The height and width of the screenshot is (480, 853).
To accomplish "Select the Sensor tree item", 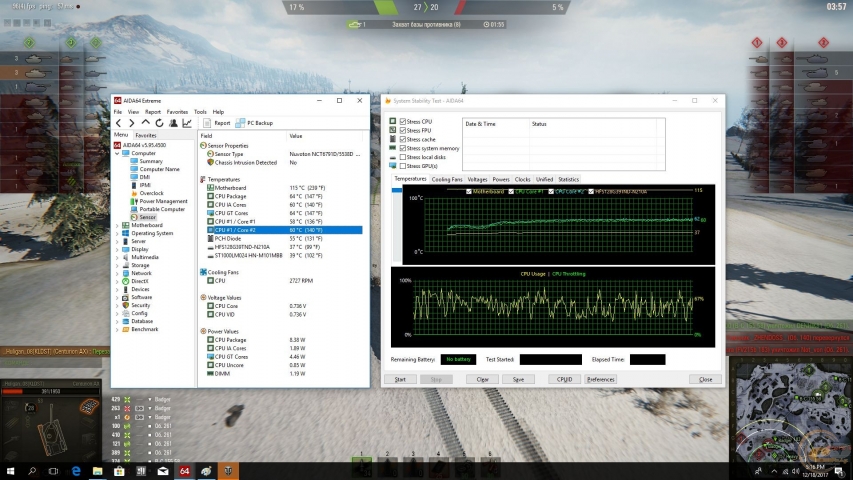I will (147, 217).
